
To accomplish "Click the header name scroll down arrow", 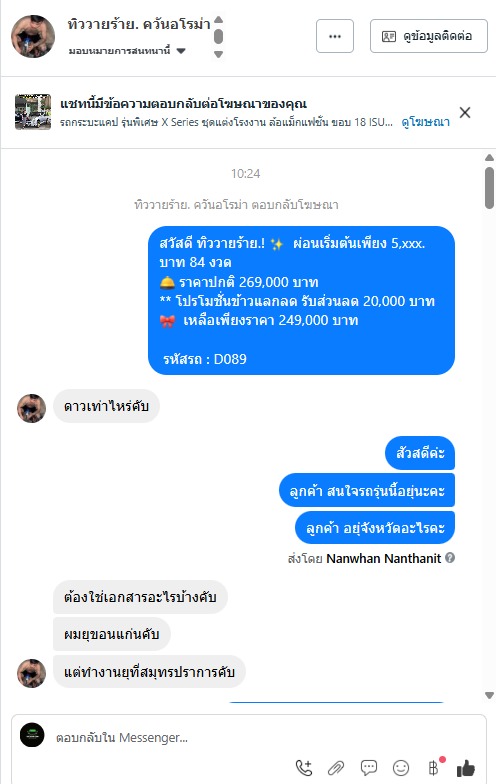I will coord(218,54).
